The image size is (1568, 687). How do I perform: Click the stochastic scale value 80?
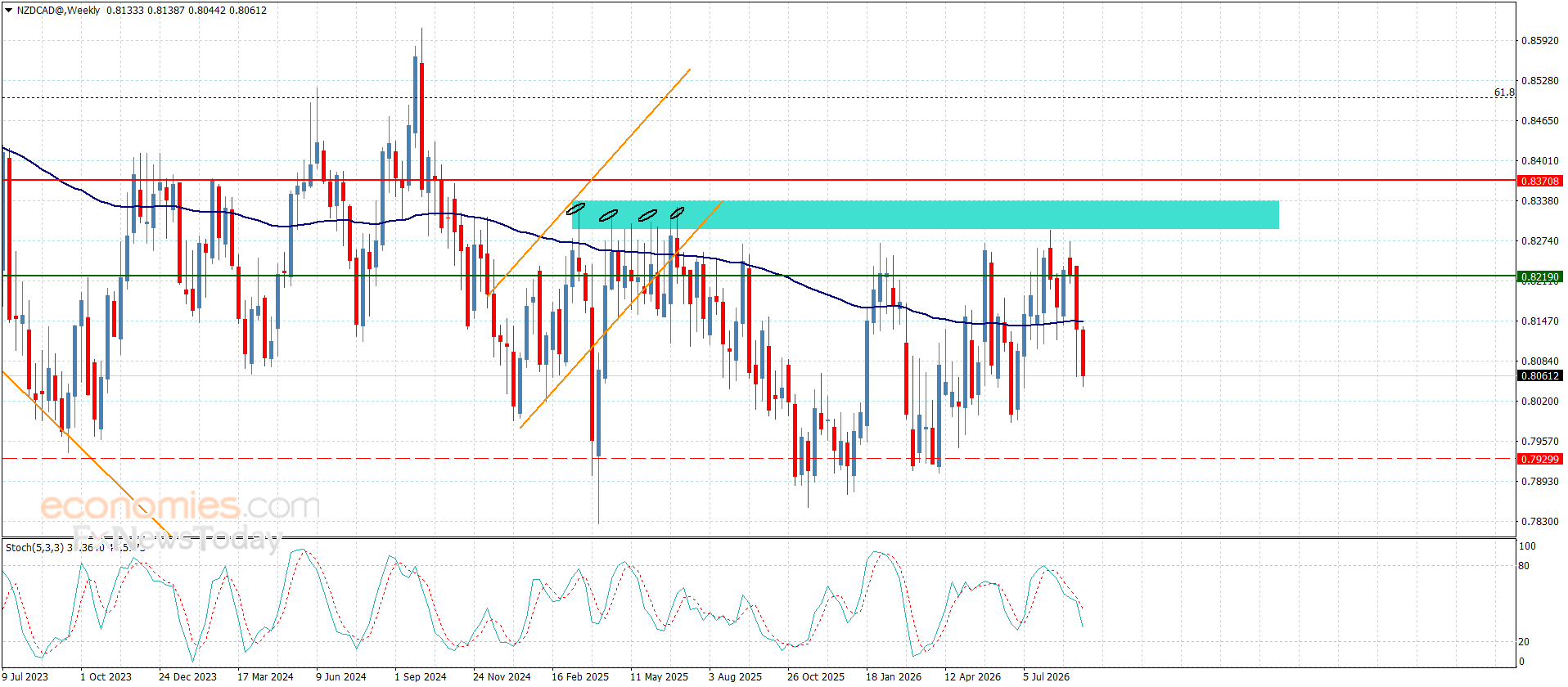(1524, 566)
